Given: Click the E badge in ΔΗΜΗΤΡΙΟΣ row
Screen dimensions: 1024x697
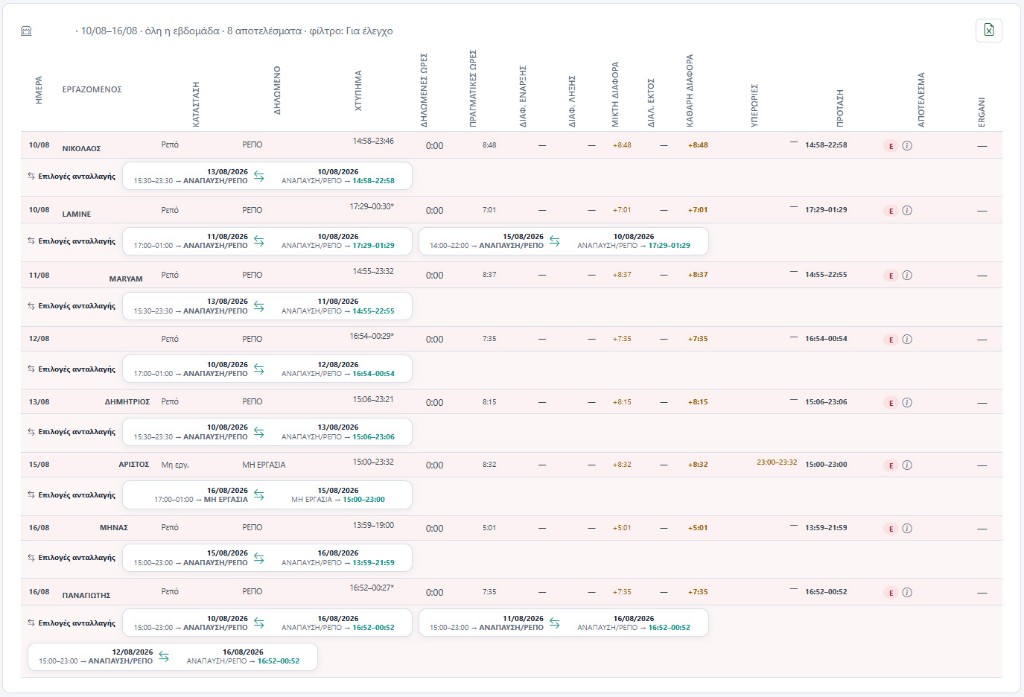Looking at the screenshot, I should (891, 402).
